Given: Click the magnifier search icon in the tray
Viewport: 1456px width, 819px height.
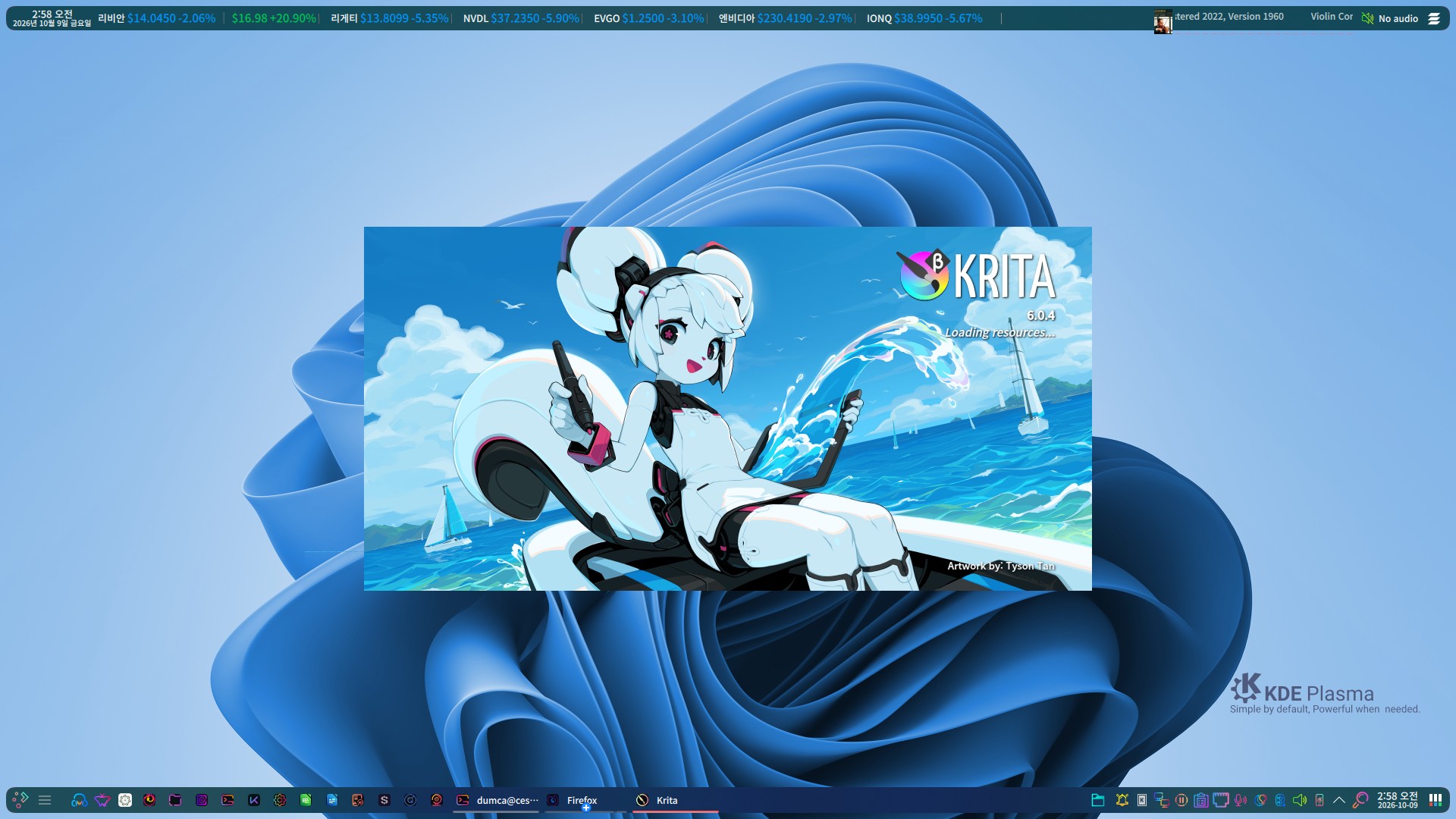Looking at the screenshot, I should (1360, 800).
